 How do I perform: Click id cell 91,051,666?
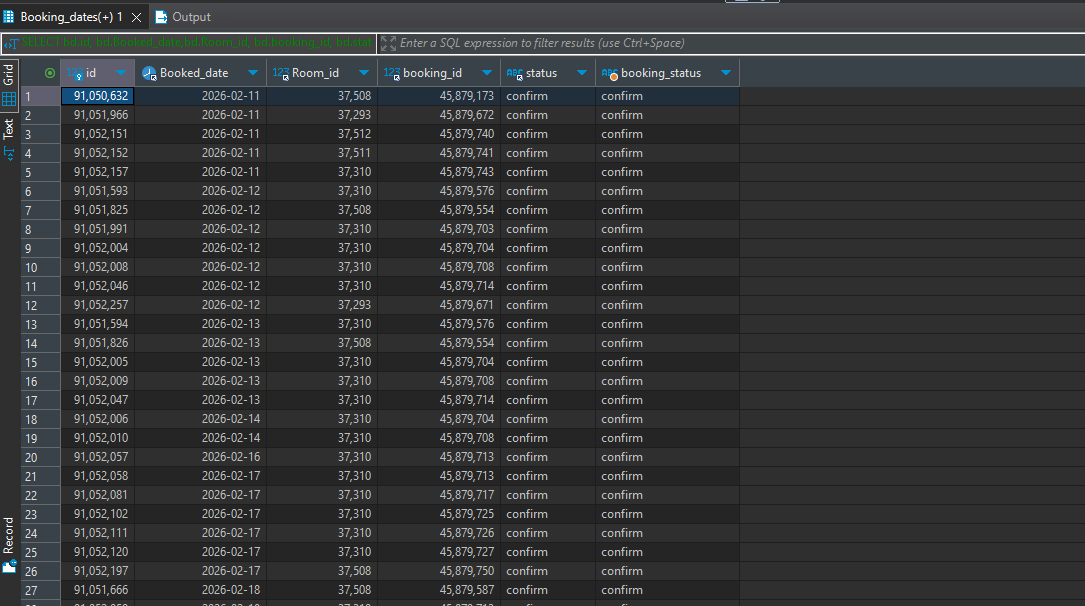[98, 590]
